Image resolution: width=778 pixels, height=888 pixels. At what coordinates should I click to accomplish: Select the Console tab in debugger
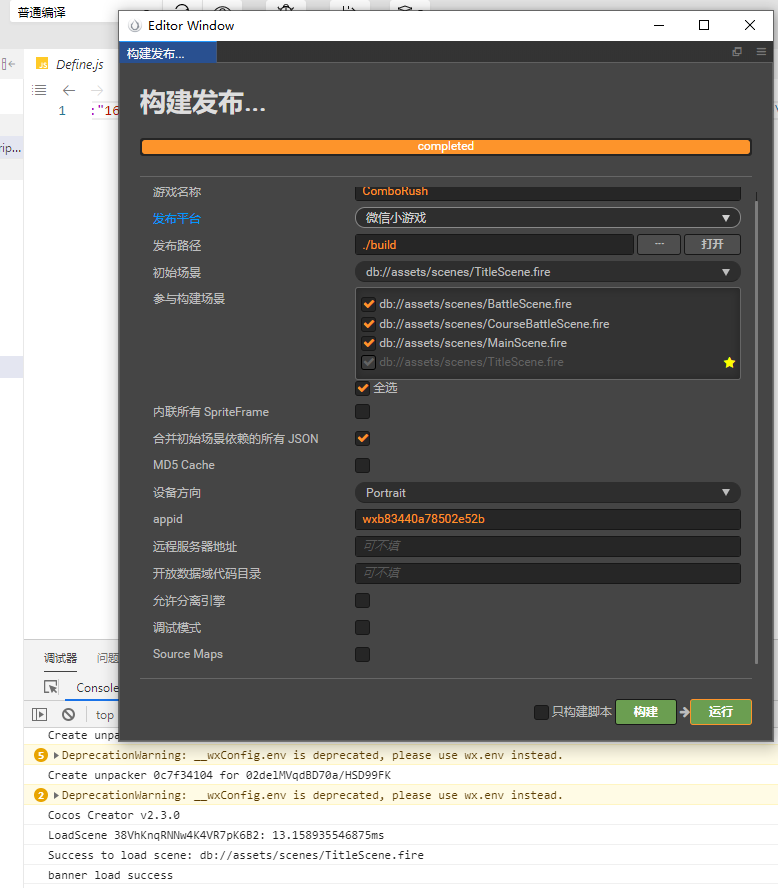97,688
